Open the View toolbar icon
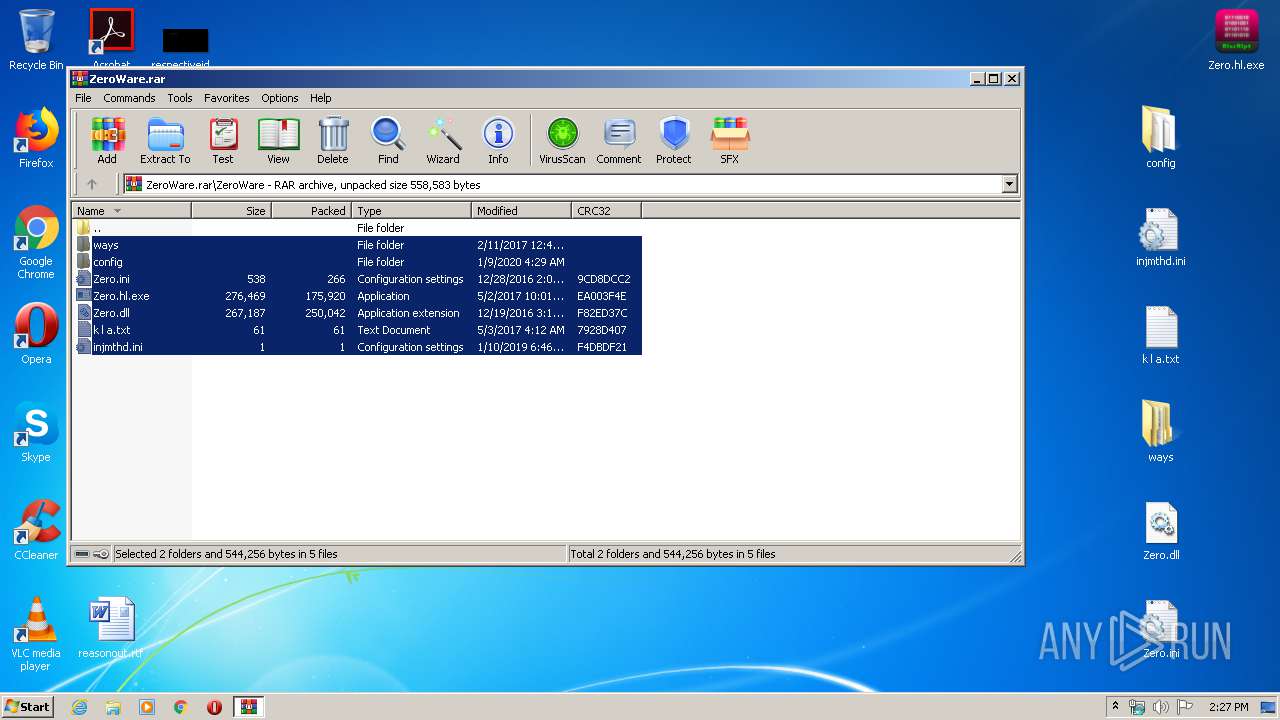Image resolution: width=1280 pixels, height=720 pixels. point(278,140)
